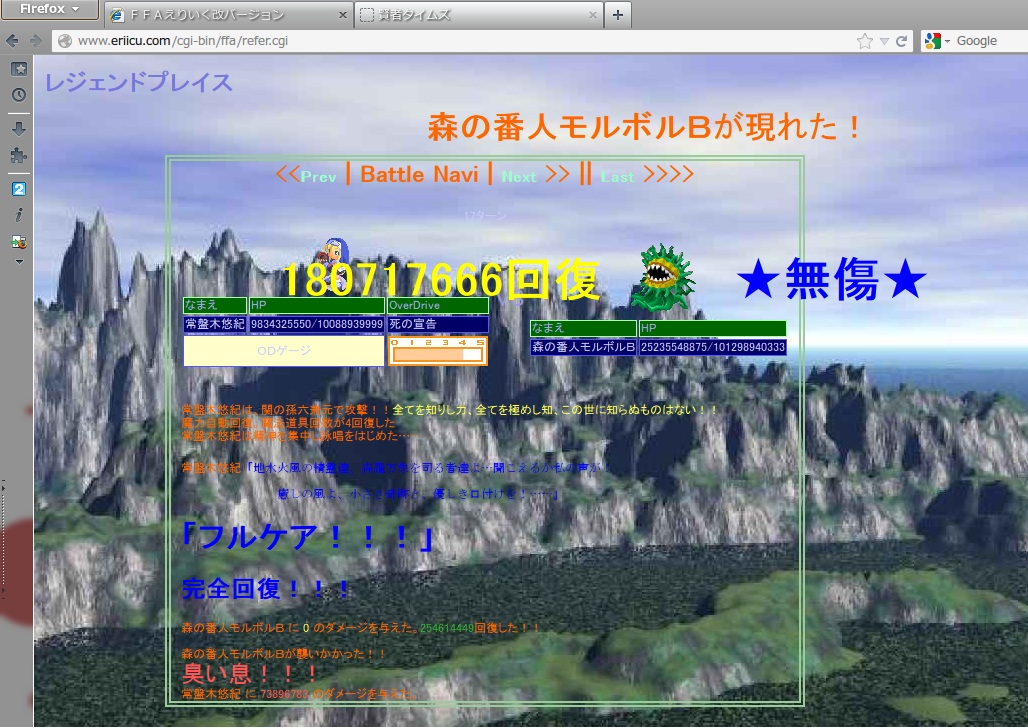
Task: Click the 完全回復！！！ text
Action: point(266,589)
